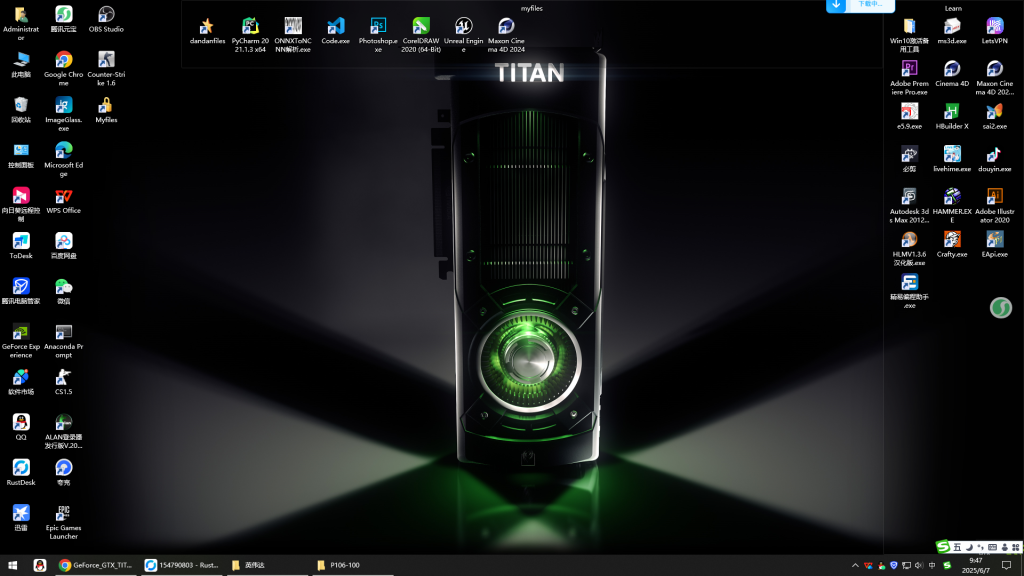
Task: Select the ms3d.exe icon
Action: (952, 31)
